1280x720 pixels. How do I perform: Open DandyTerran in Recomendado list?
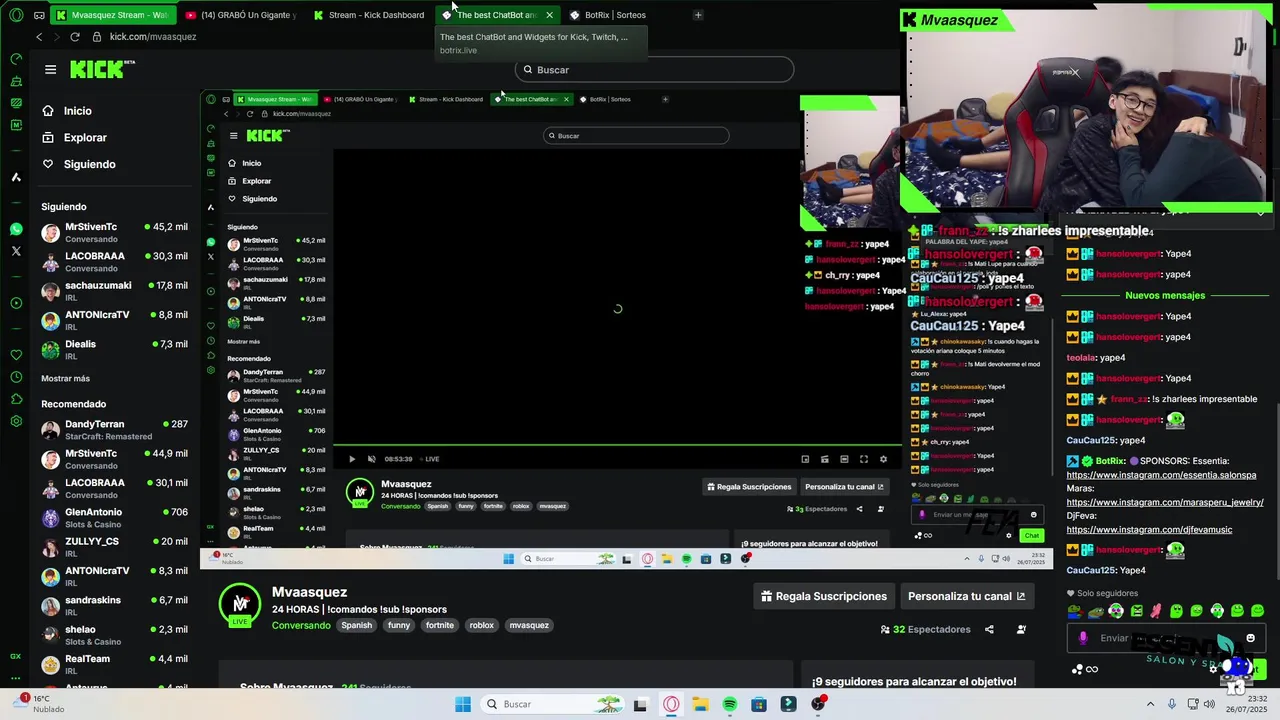pyautogui.click(x=114, y=430)
